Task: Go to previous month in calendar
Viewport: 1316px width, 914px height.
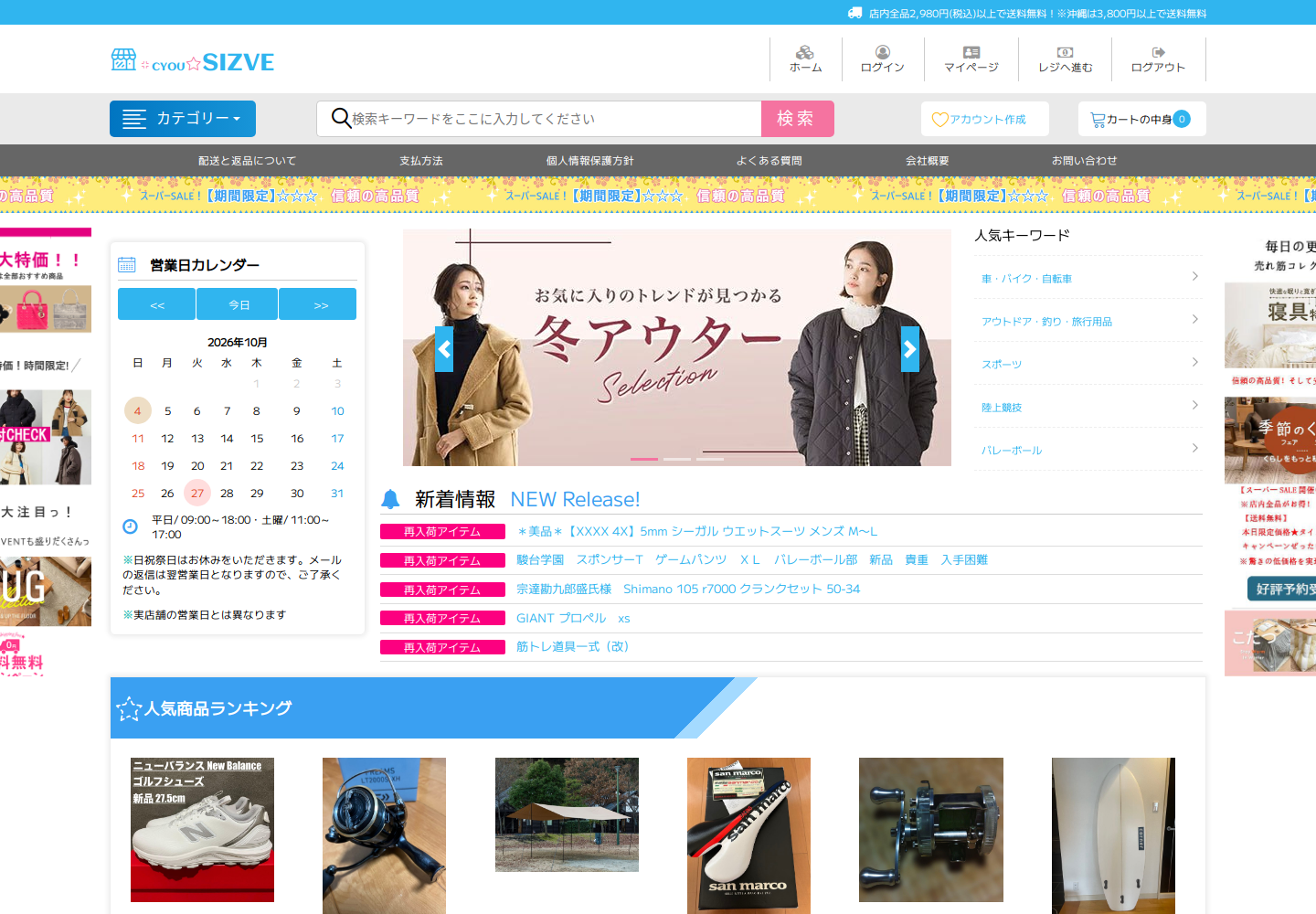Action: tap(157, 304)
